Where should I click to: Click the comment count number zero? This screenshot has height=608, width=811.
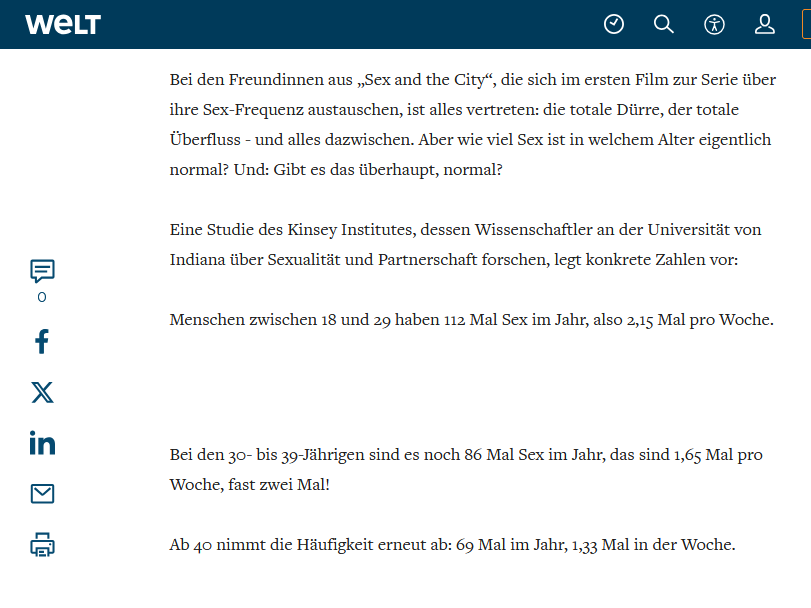[42, 297]
